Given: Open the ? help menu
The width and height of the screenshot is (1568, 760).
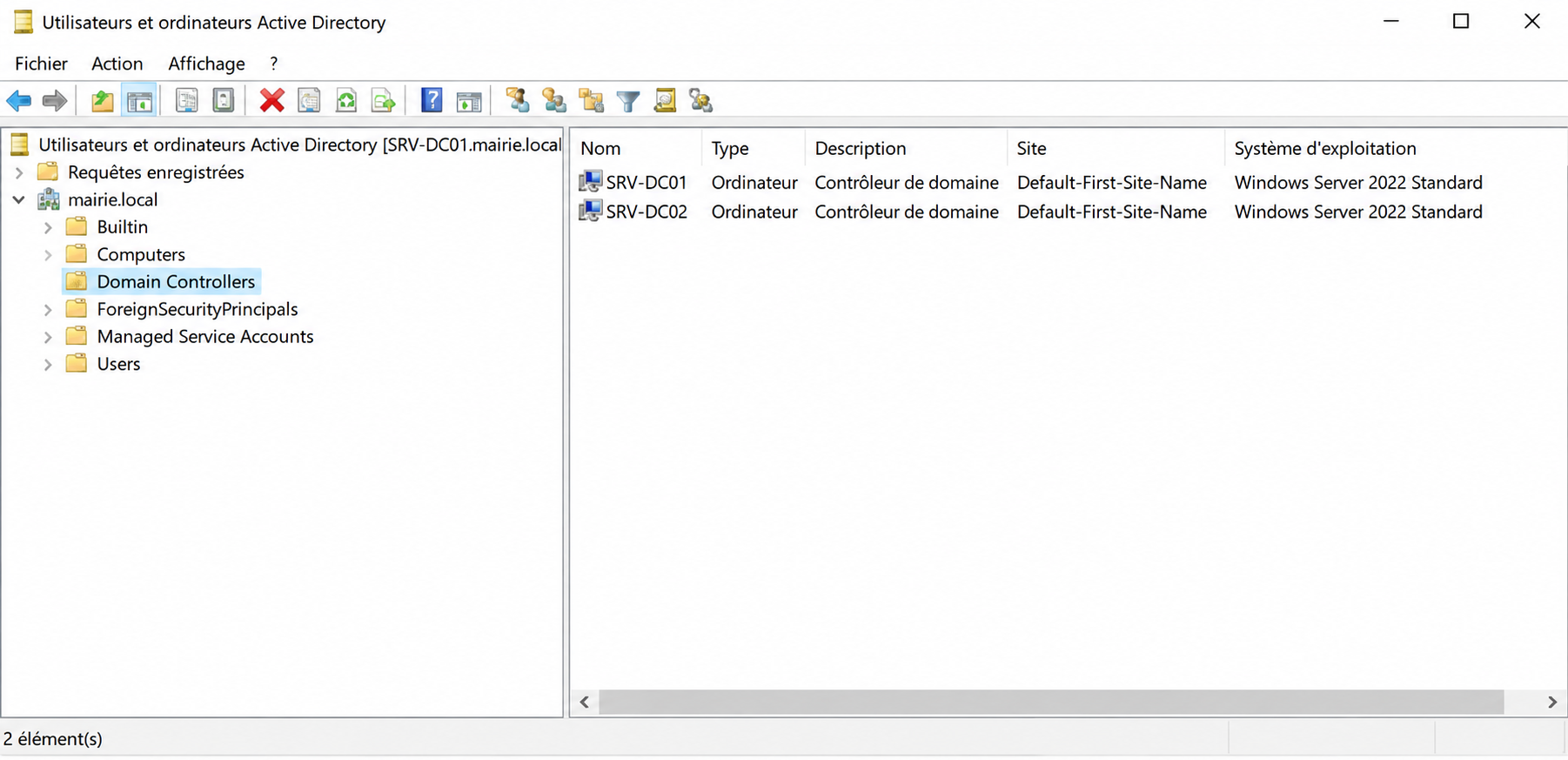Looking at the screenshot, I should click(273, 64).
